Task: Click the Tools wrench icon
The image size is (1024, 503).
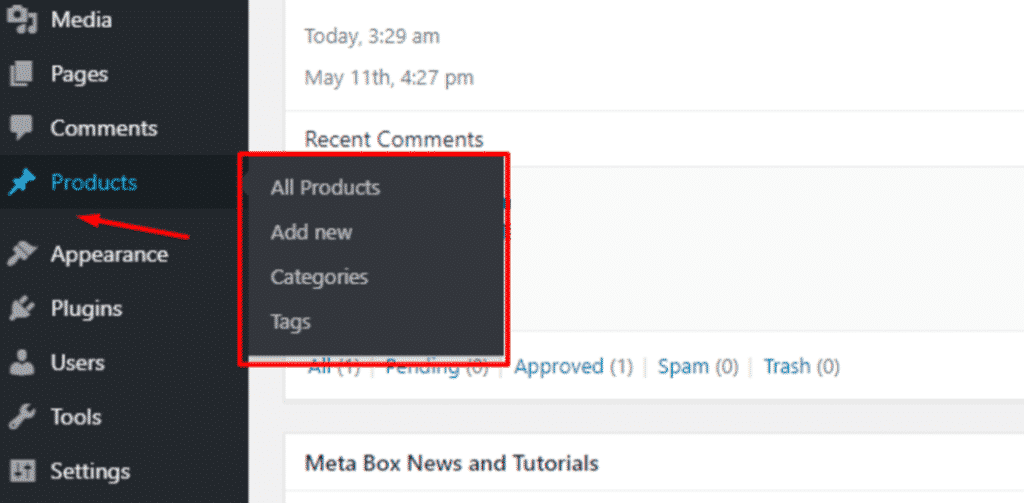Action: (22, 417)
